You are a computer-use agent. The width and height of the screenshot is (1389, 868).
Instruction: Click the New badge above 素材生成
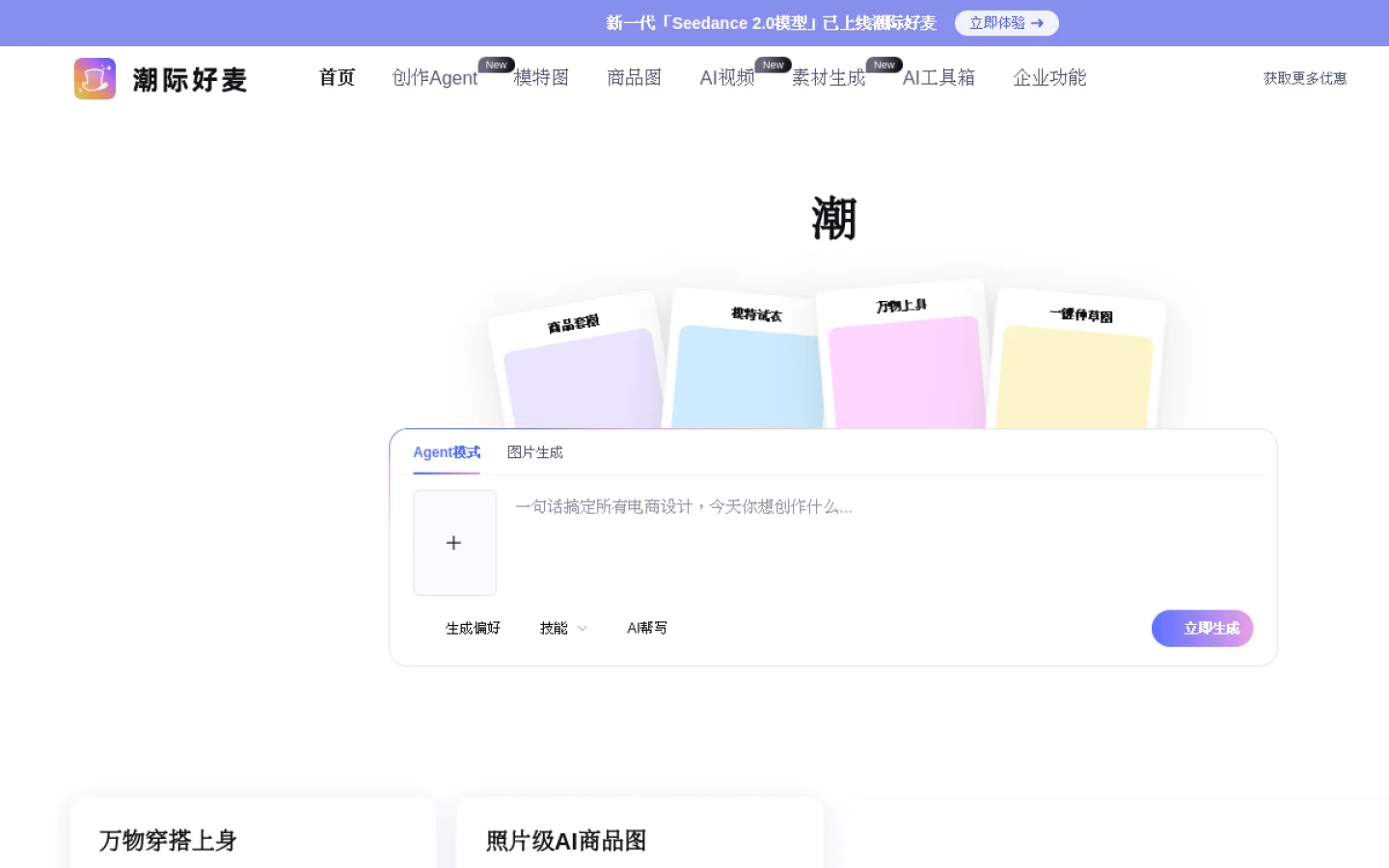tap(885, 65)
